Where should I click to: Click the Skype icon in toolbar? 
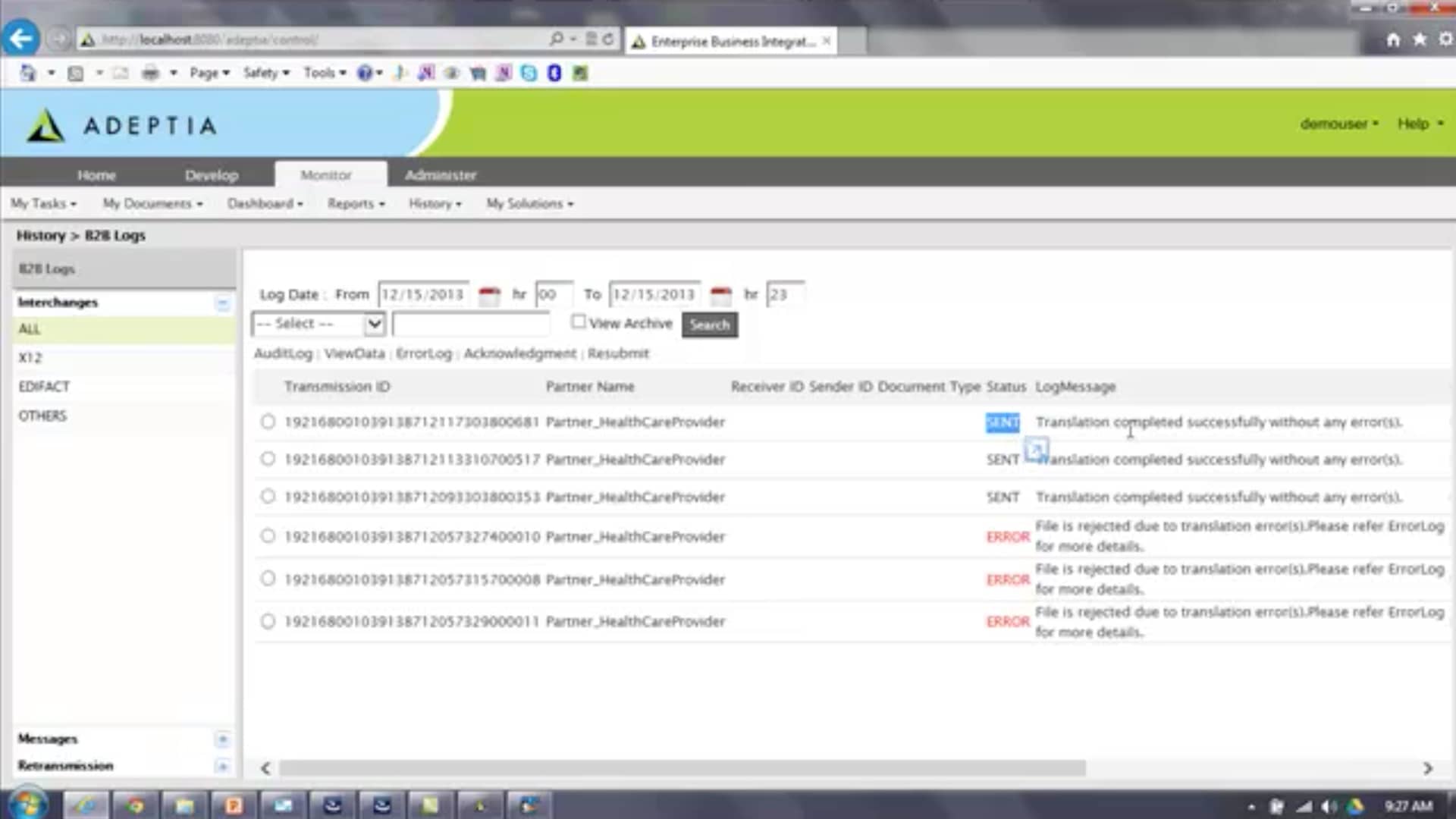(x=529, y=73)
